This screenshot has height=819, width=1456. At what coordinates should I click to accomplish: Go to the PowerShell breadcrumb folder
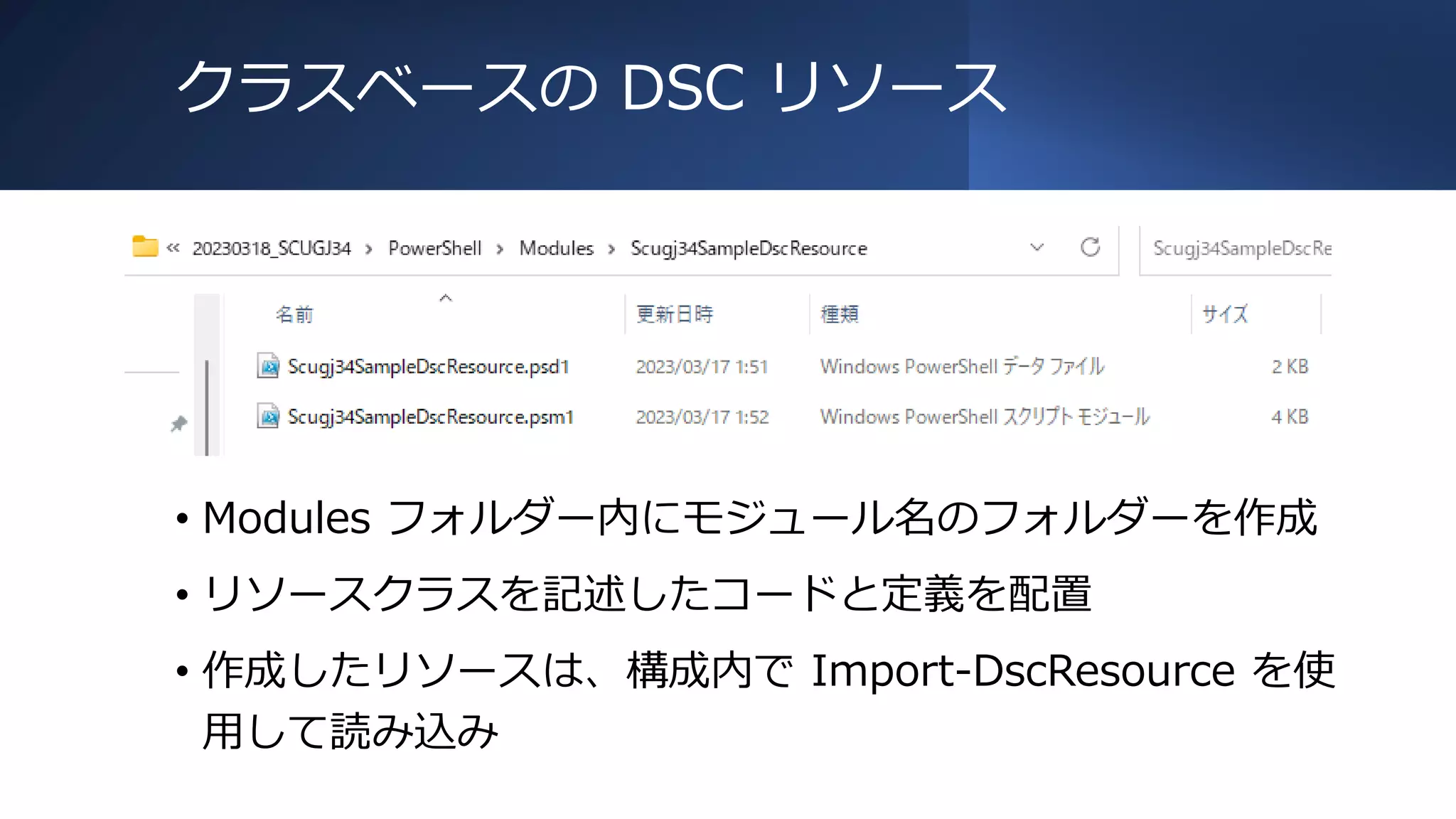pos(434,248)
